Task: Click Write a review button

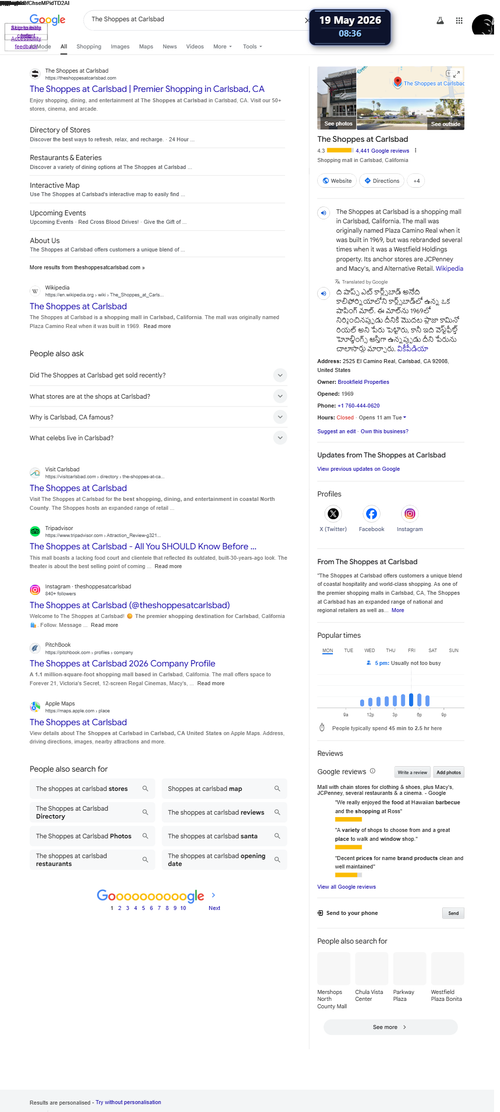Action: pyautogui.click(x=413, y=772)
